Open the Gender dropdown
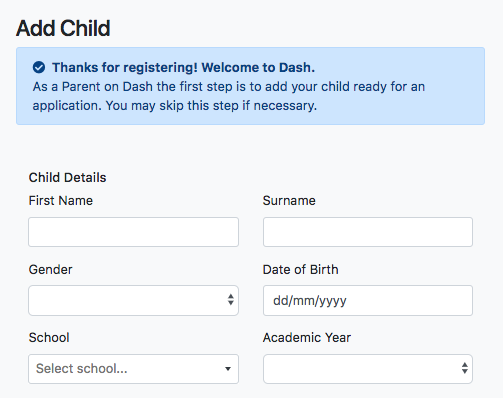Screen dimensions: 503x398 tap(133, 300)
